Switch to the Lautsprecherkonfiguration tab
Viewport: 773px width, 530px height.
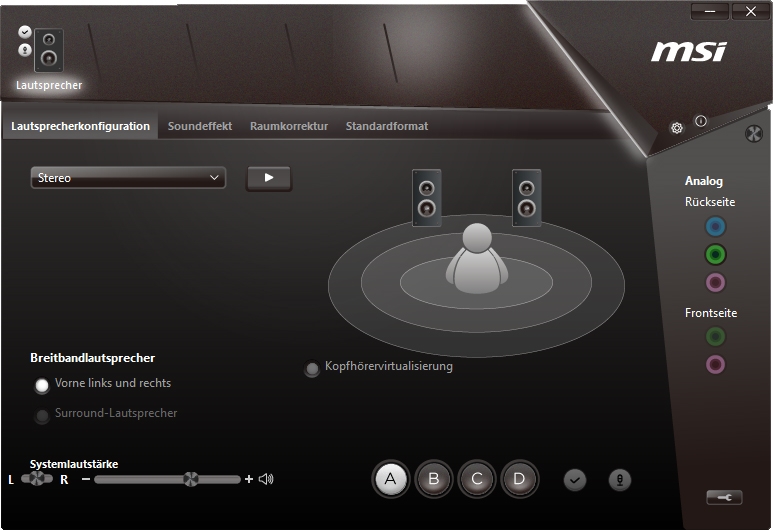pyautogui.click(x=80, y=126)
